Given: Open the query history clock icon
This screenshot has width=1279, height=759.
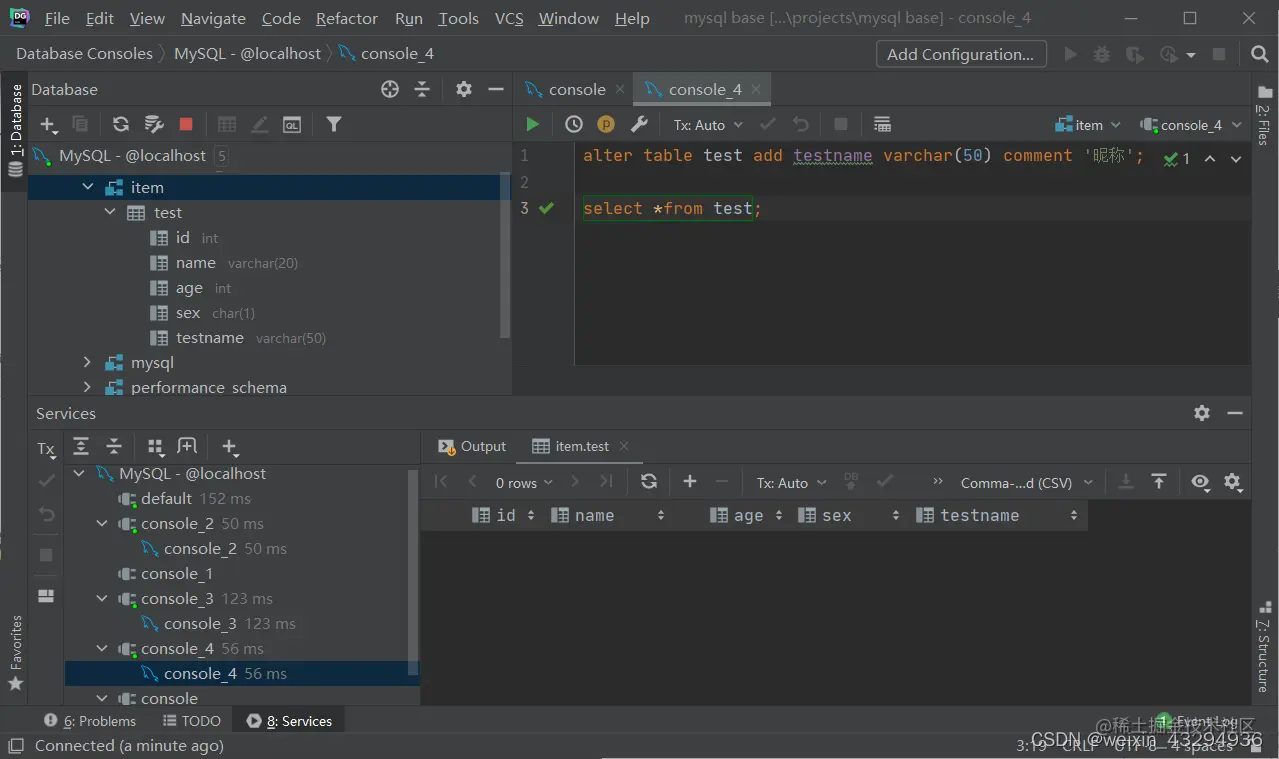Looking at the screenshot, I should 574,124.
